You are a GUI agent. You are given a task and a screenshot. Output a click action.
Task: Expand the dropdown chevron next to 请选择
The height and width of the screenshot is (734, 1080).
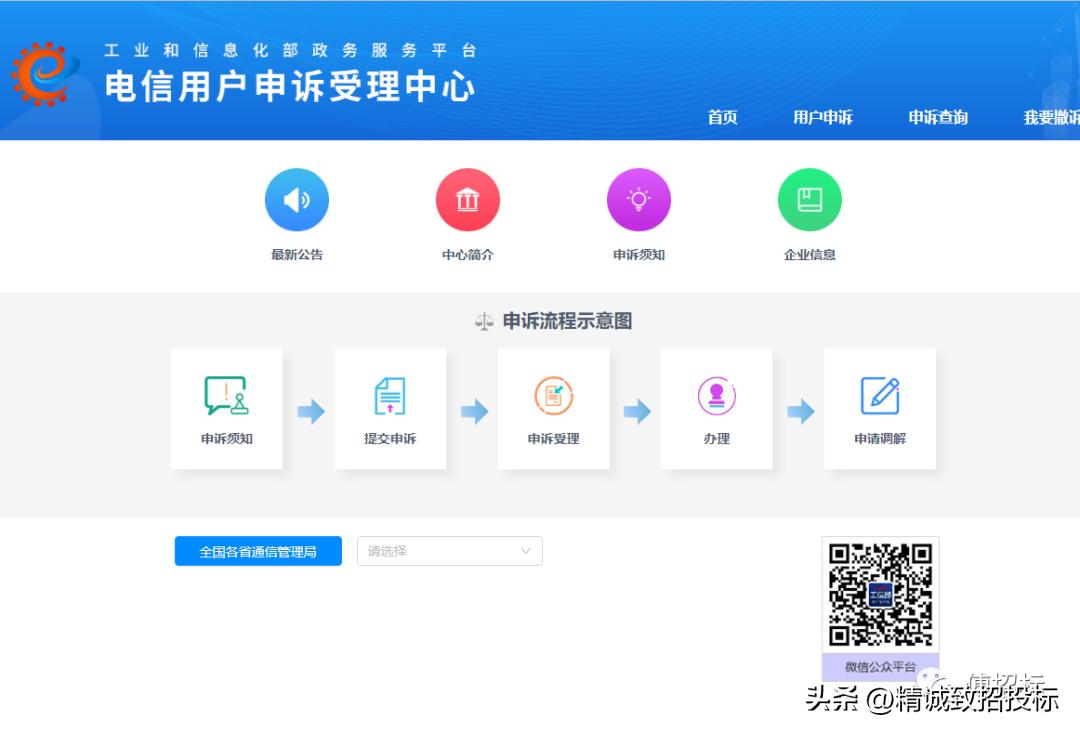(x=526, y=551)
